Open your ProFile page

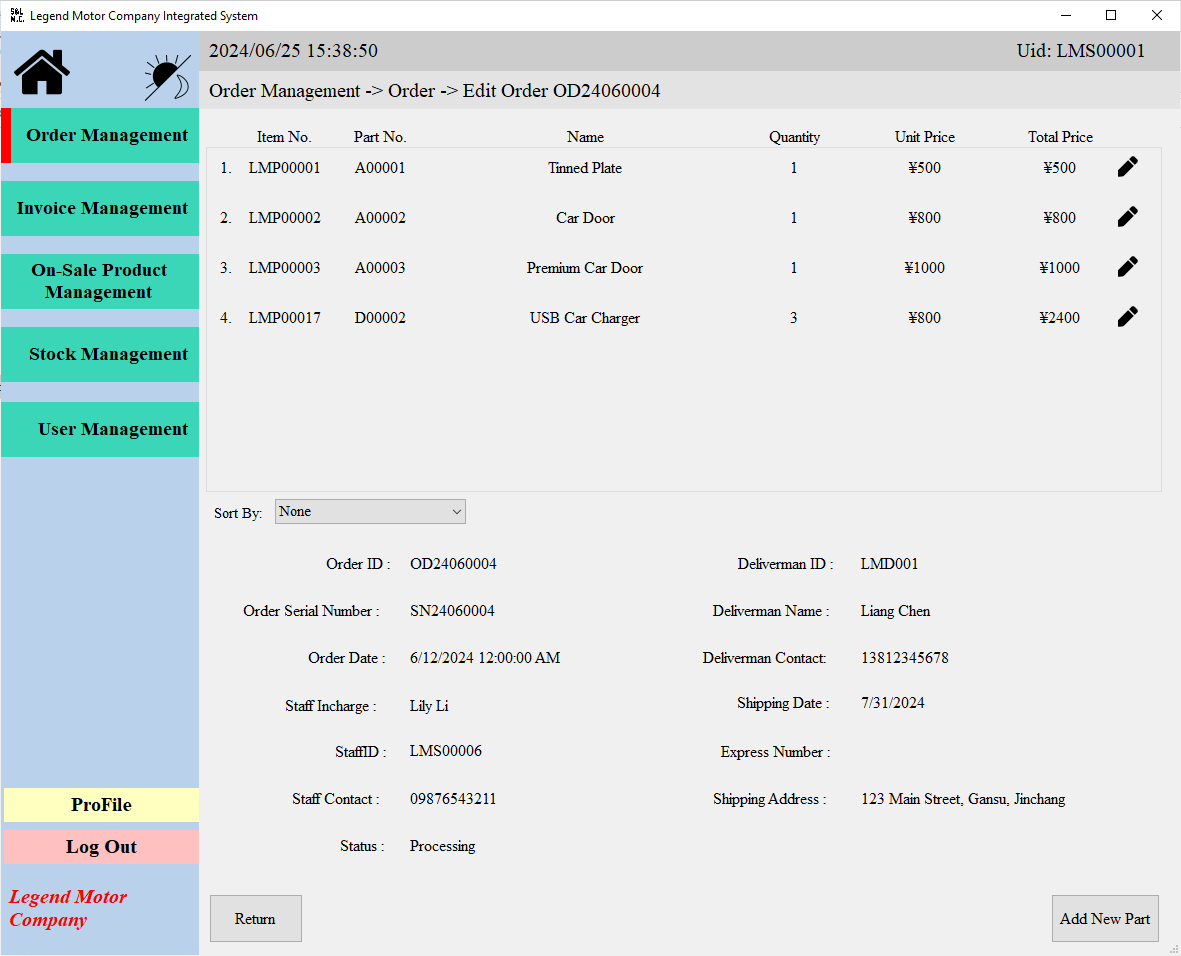click(101, 804)
